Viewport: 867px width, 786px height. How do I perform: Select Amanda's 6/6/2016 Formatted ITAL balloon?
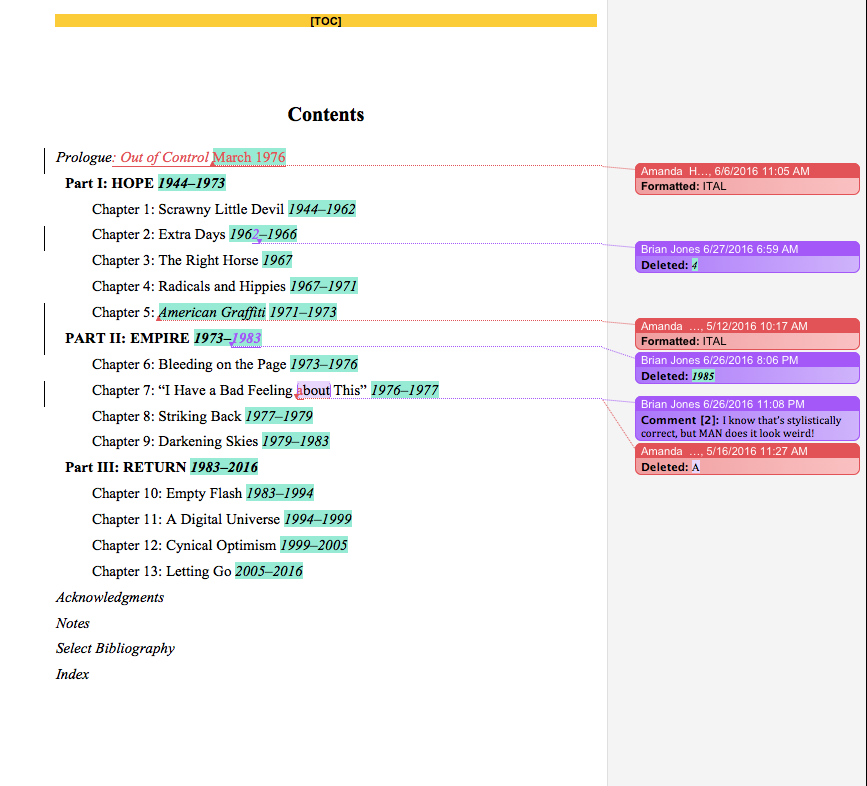click(x=747, y=179)
